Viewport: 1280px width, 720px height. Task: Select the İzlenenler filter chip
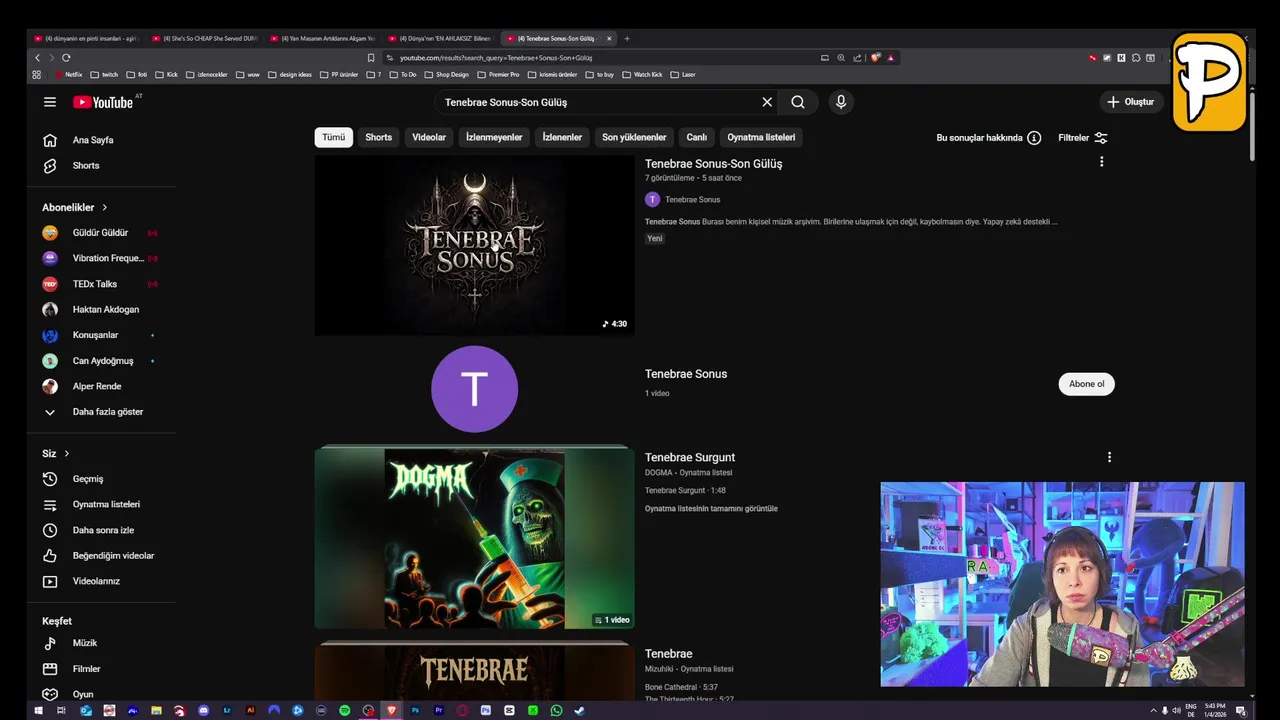pyautogui.click(x=562, y=137)
